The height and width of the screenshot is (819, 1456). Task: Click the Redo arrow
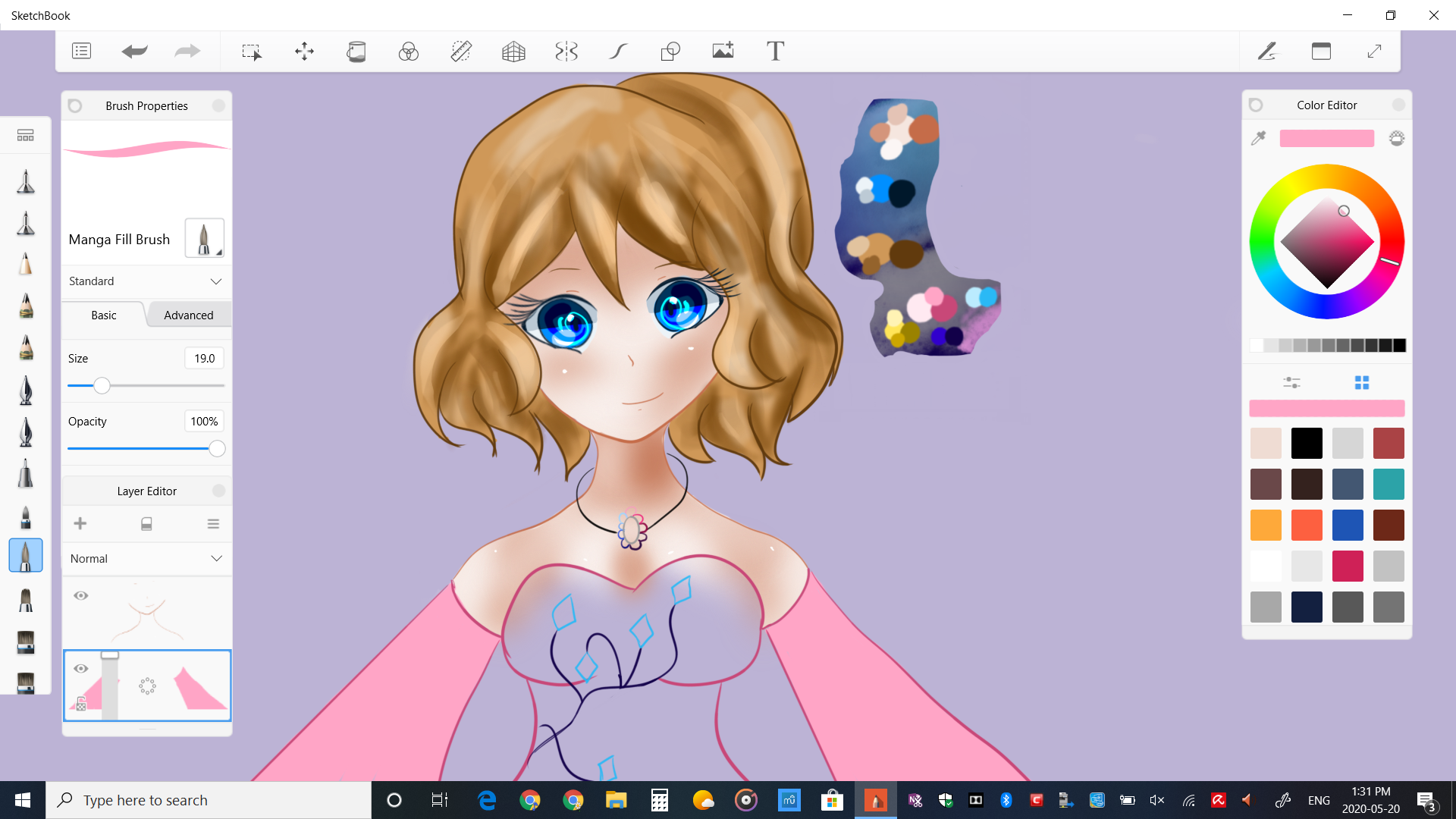[x=187, y=51]
